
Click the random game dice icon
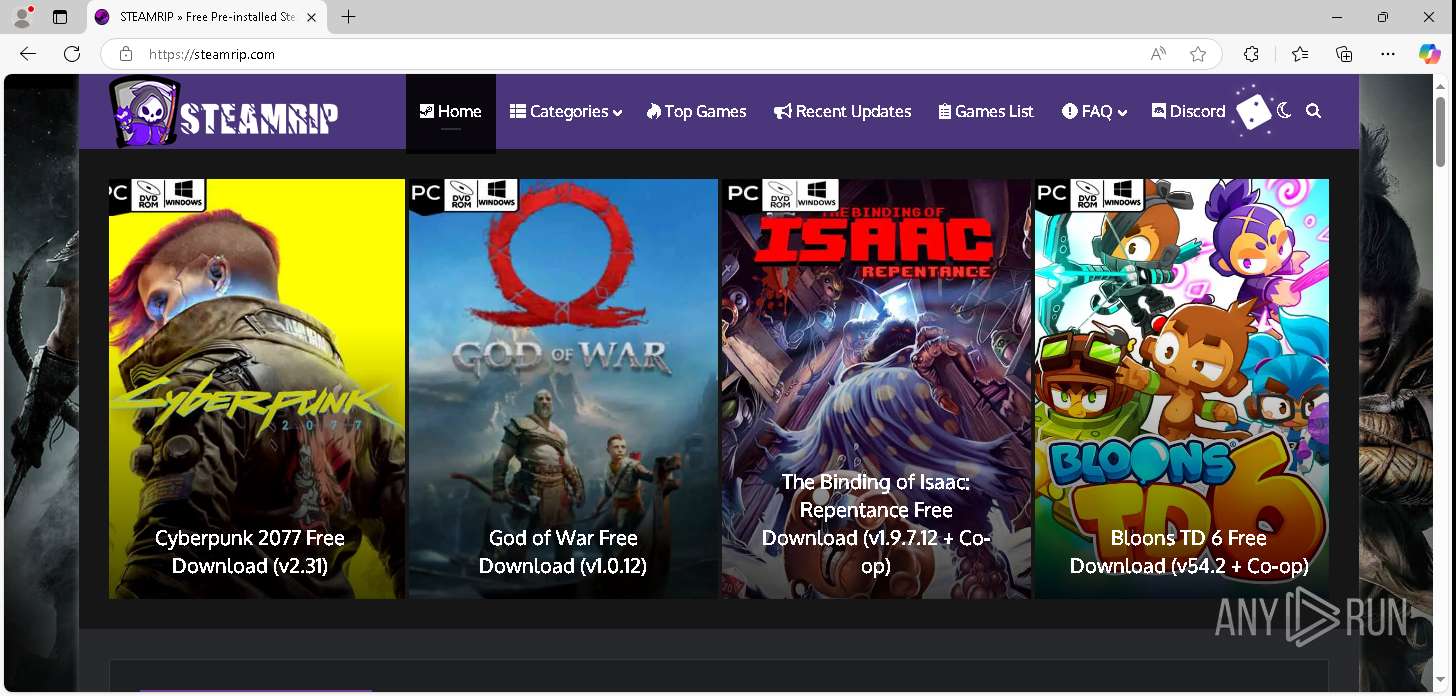click(1253, 111)
